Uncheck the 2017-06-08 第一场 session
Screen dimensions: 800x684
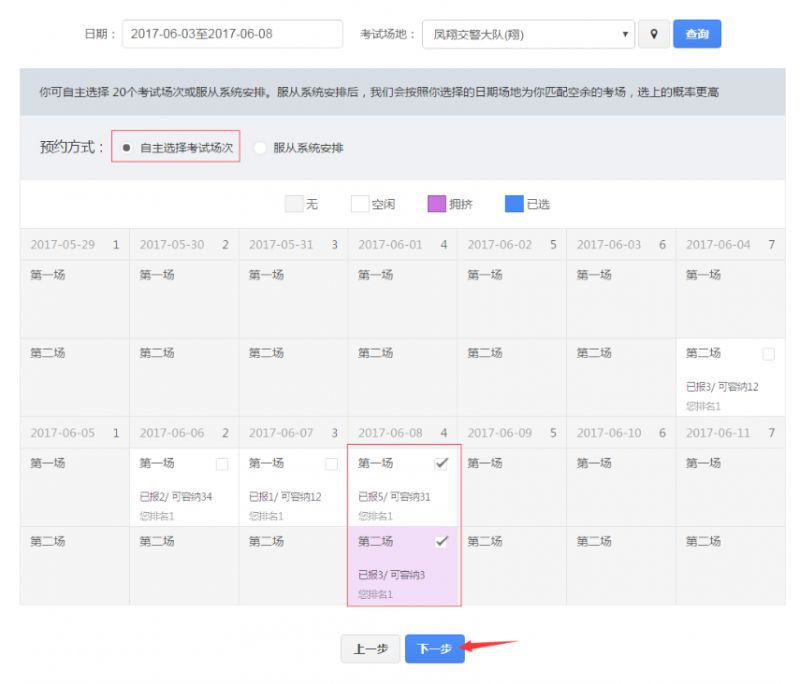pyautogui.click(x=441, y=464)
